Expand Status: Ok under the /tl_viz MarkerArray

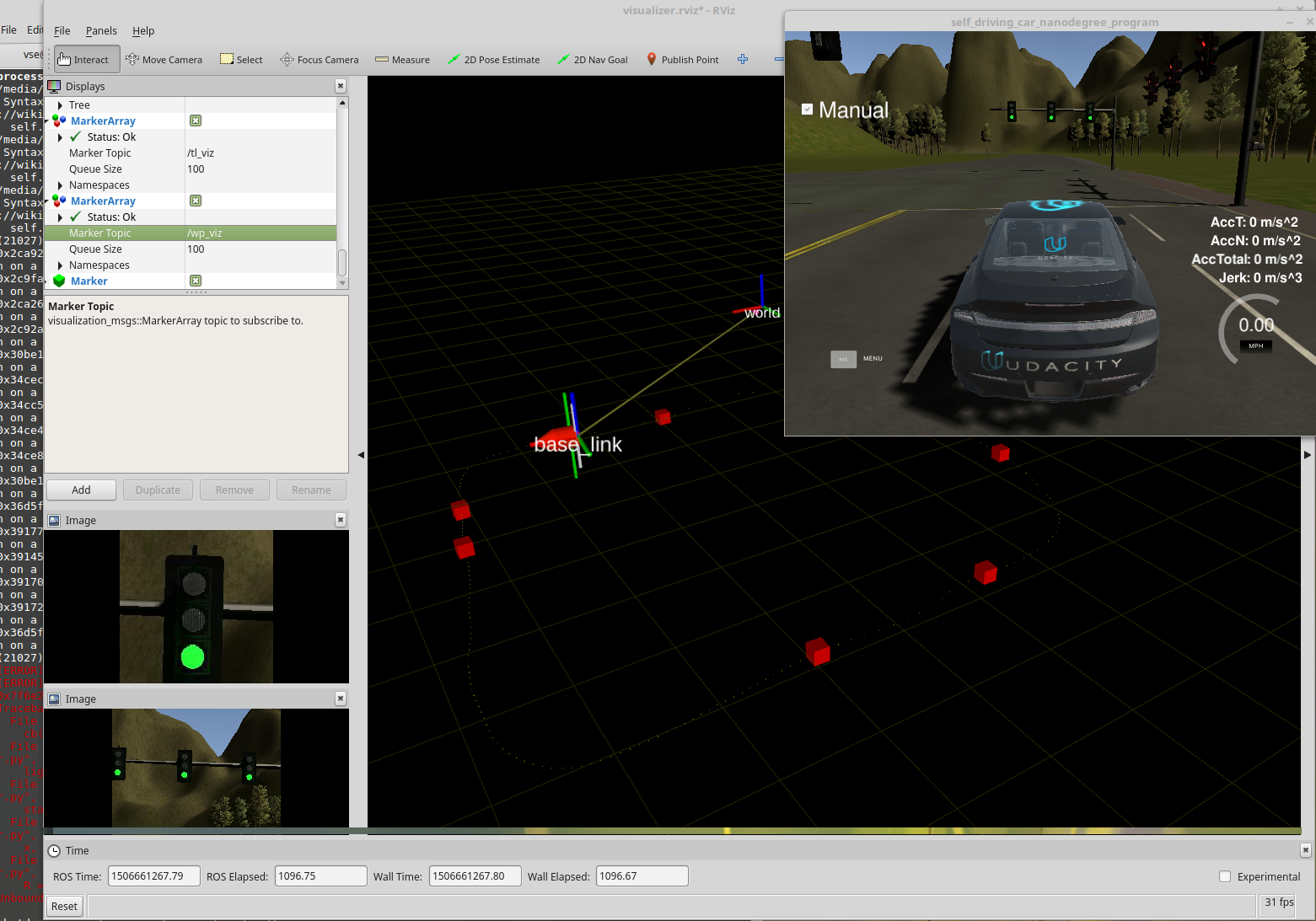60,137
